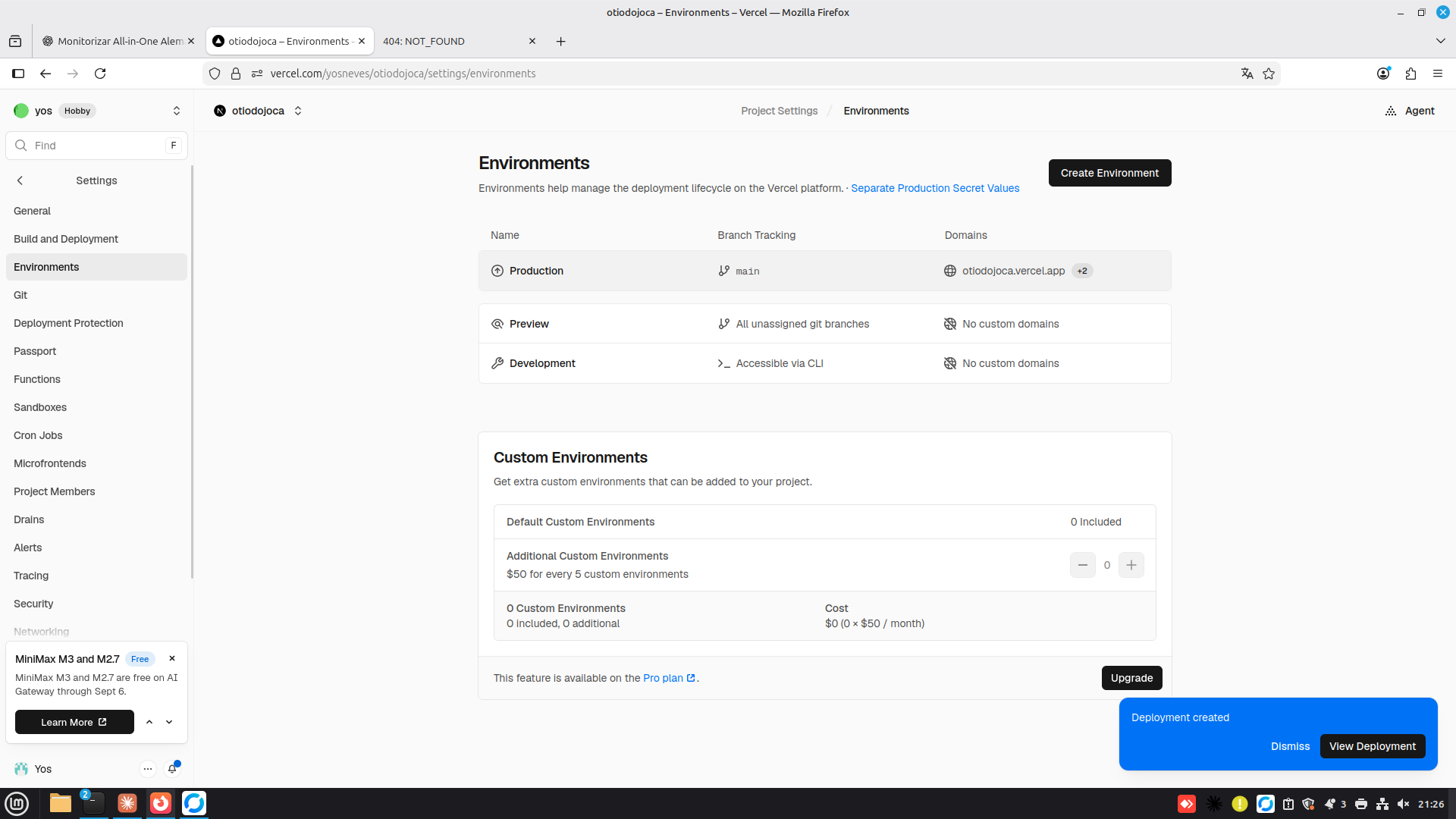Open Project Members settings
1456x819 pixels.
(96, 491)
